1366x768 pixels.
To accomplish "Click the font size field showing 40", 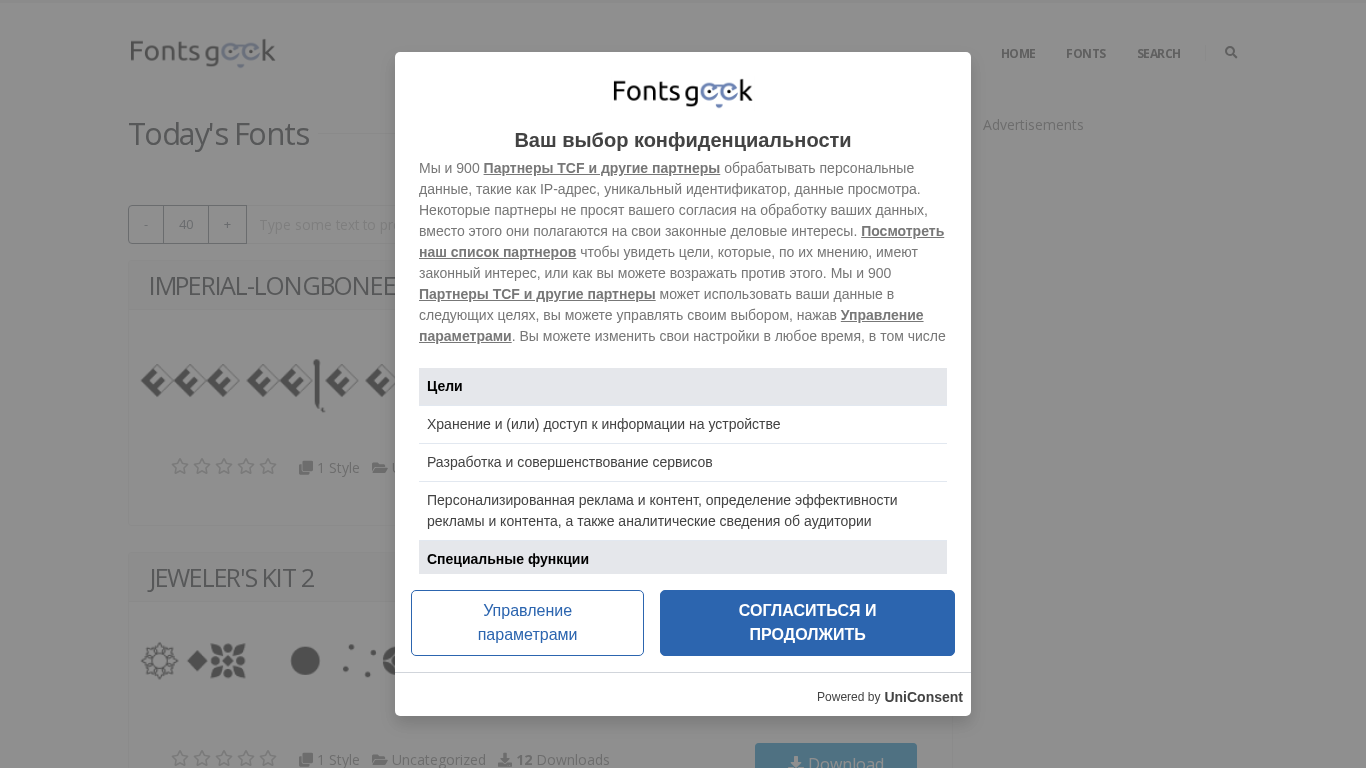I will pyautogui.click(x=186, y=225).
